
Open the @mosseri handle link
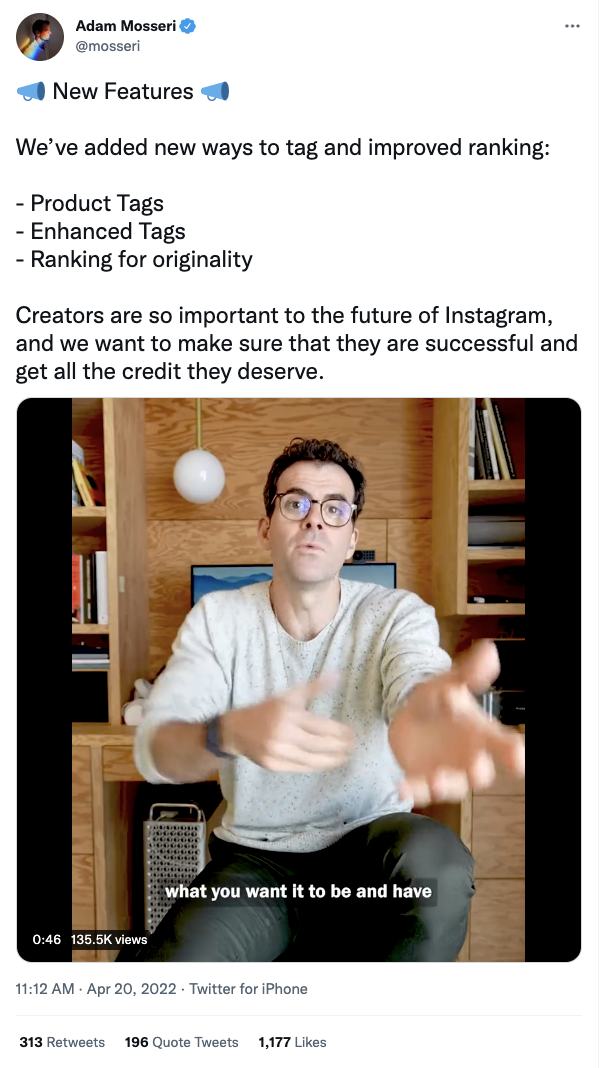[x=107, y=46]
